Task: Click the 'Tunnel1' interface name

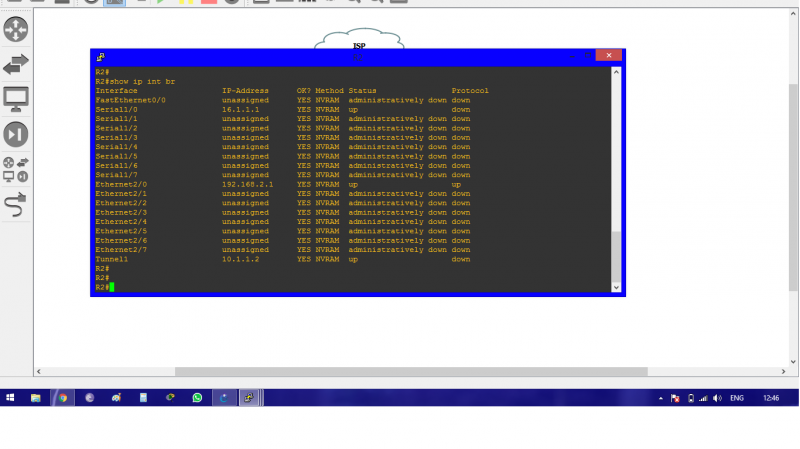Action: pyautogui.click(x=112, y=259)
